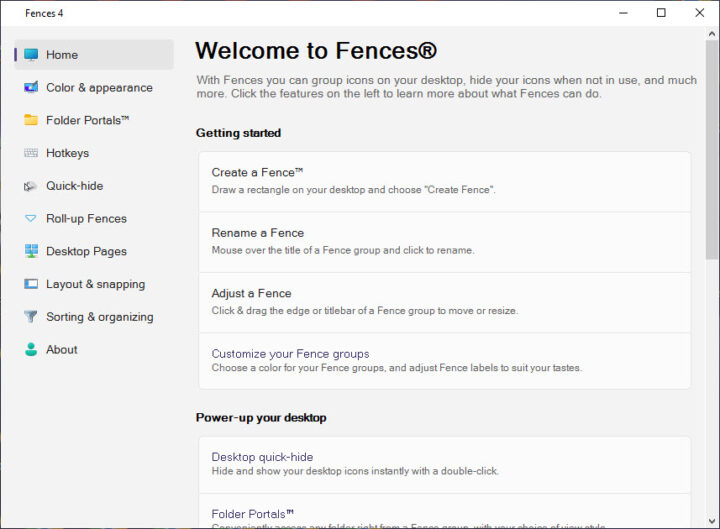Image resolution: width=720 pixels, height=529 pixels.
Task: Click the About person icon
Action: 31,349
